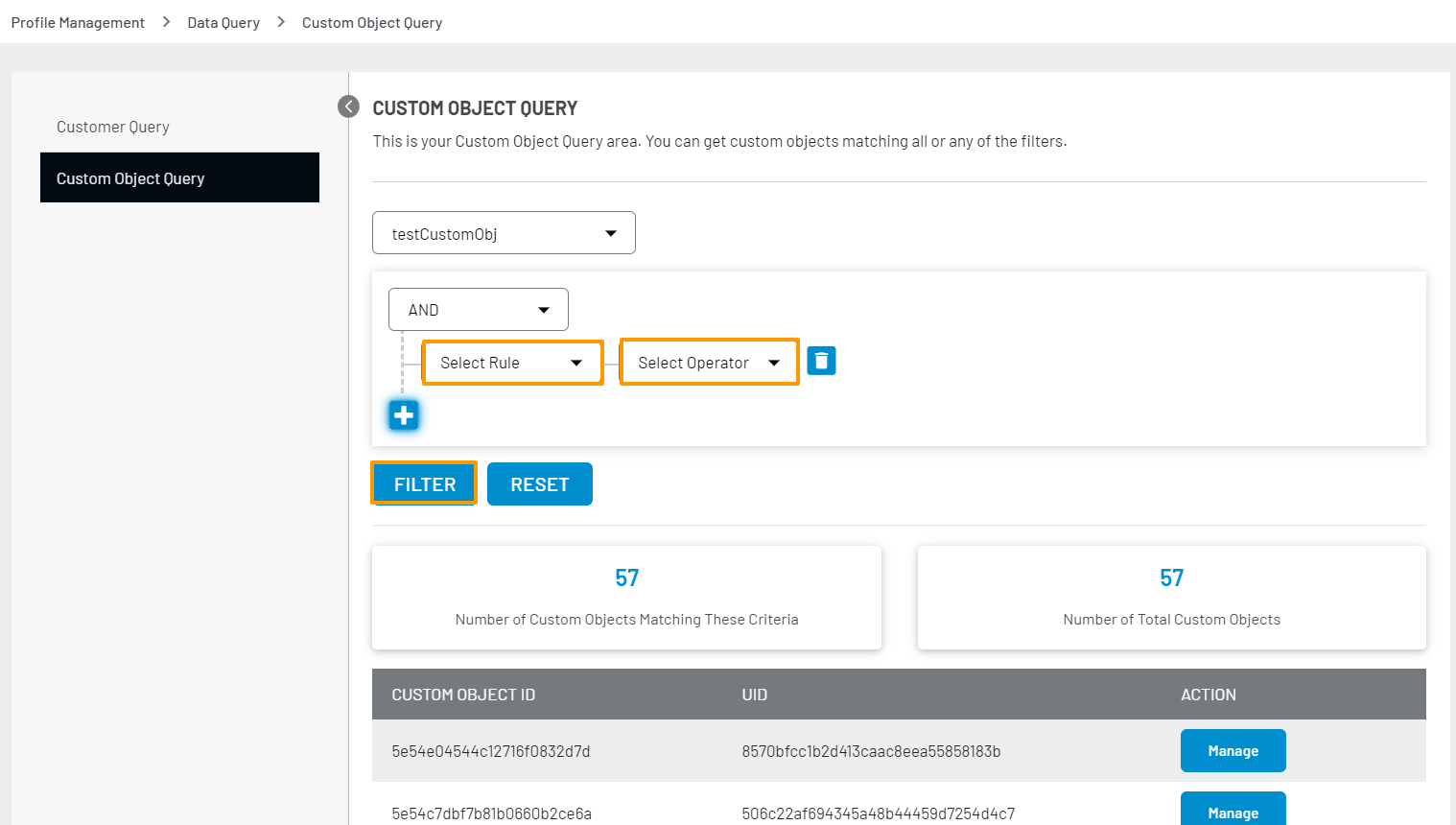1456x825 pixels.
Task: Open the testCustomObj dropdown
Action: 504,233
